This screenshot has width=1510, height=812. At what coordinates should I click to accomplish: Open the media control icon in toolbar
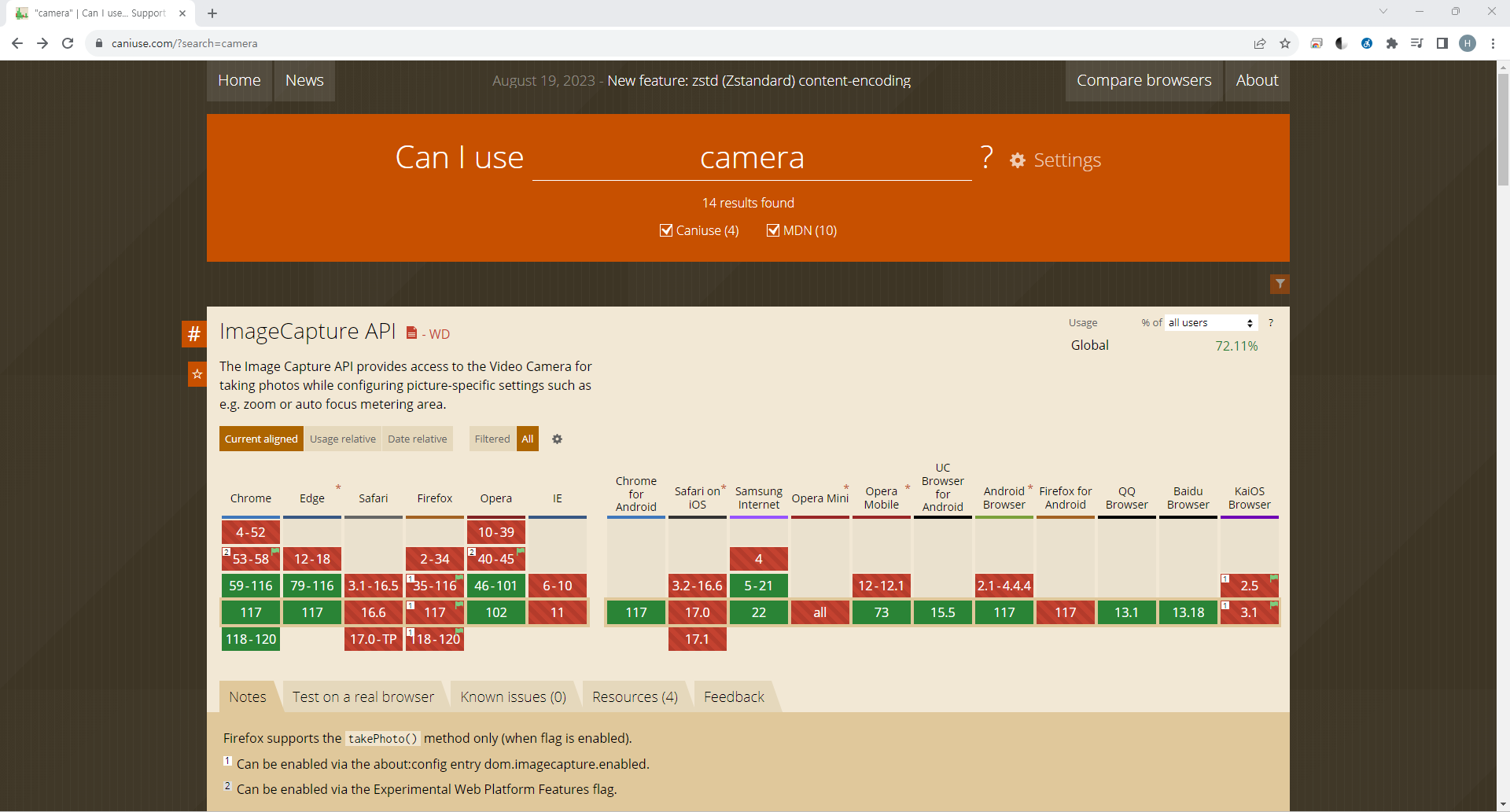coord(1417,43)
